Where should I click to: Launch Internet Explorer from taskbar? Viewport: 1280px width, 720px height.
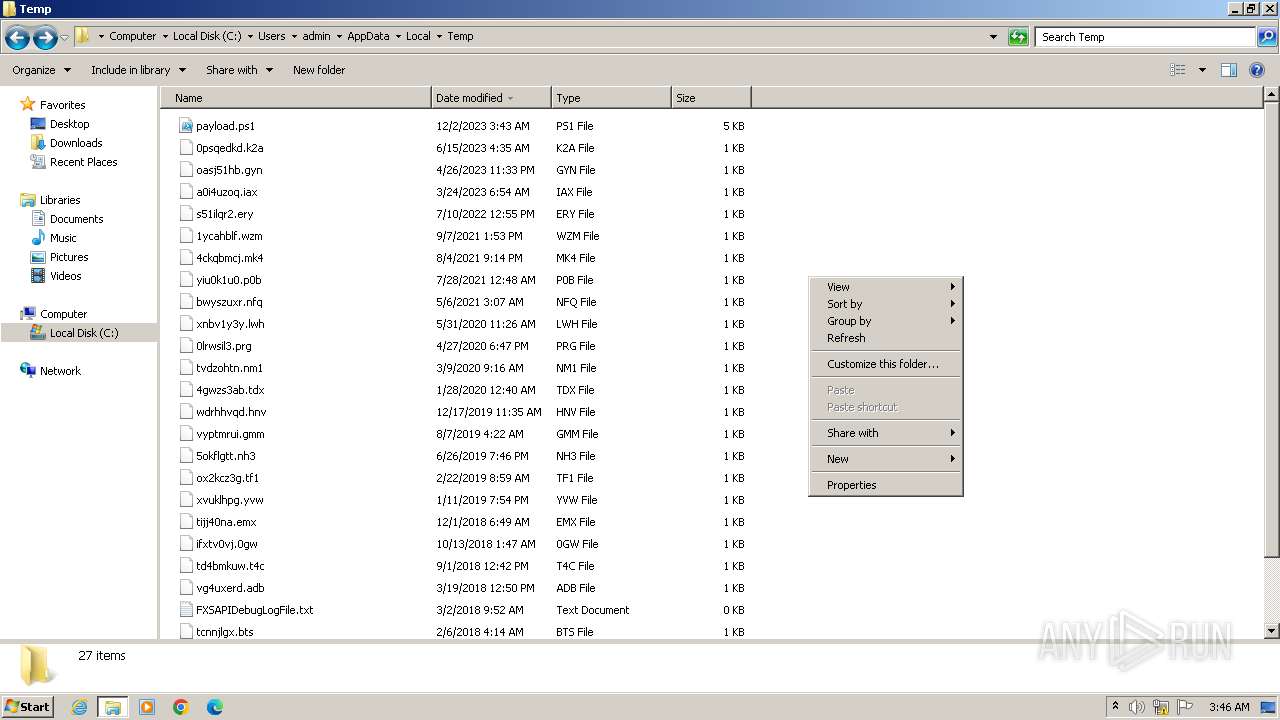79,707
